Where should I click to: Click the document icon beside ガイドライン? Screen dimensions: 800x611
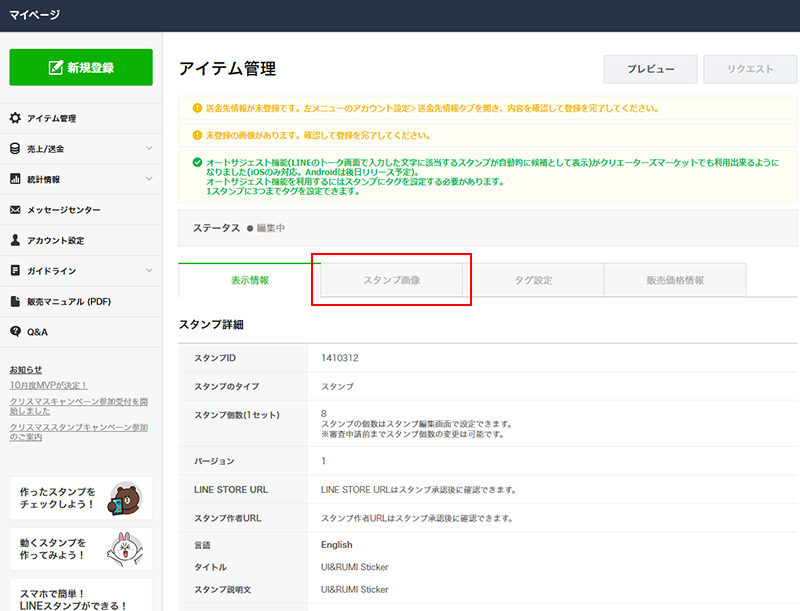pyautogui.click(x=15, y=271)
